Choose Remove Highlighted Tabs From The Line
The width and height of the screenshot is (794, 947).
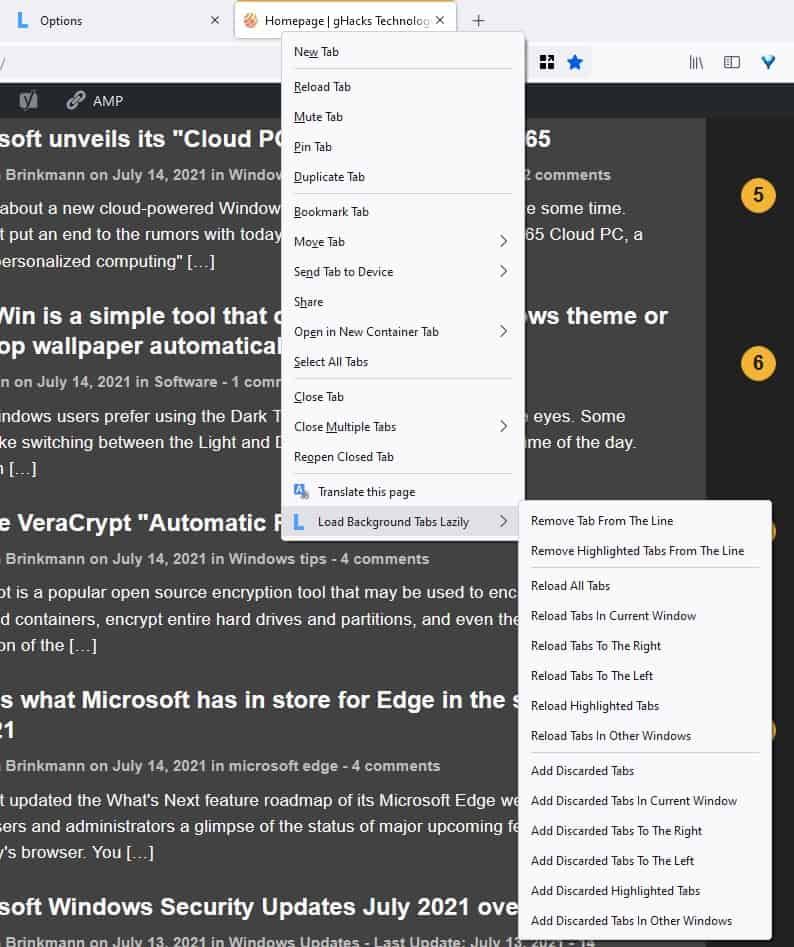coord(645,551)
